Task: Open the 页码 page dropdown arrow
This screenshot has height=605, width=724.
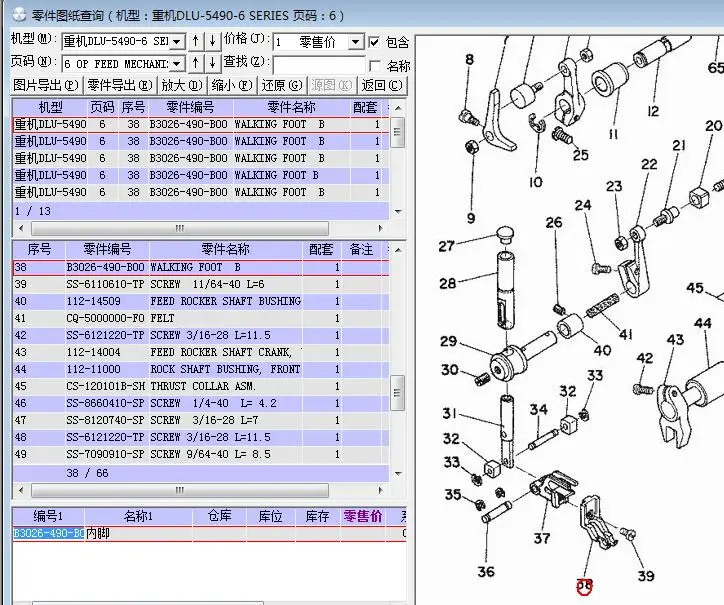Action: click(x=176, y=64)
